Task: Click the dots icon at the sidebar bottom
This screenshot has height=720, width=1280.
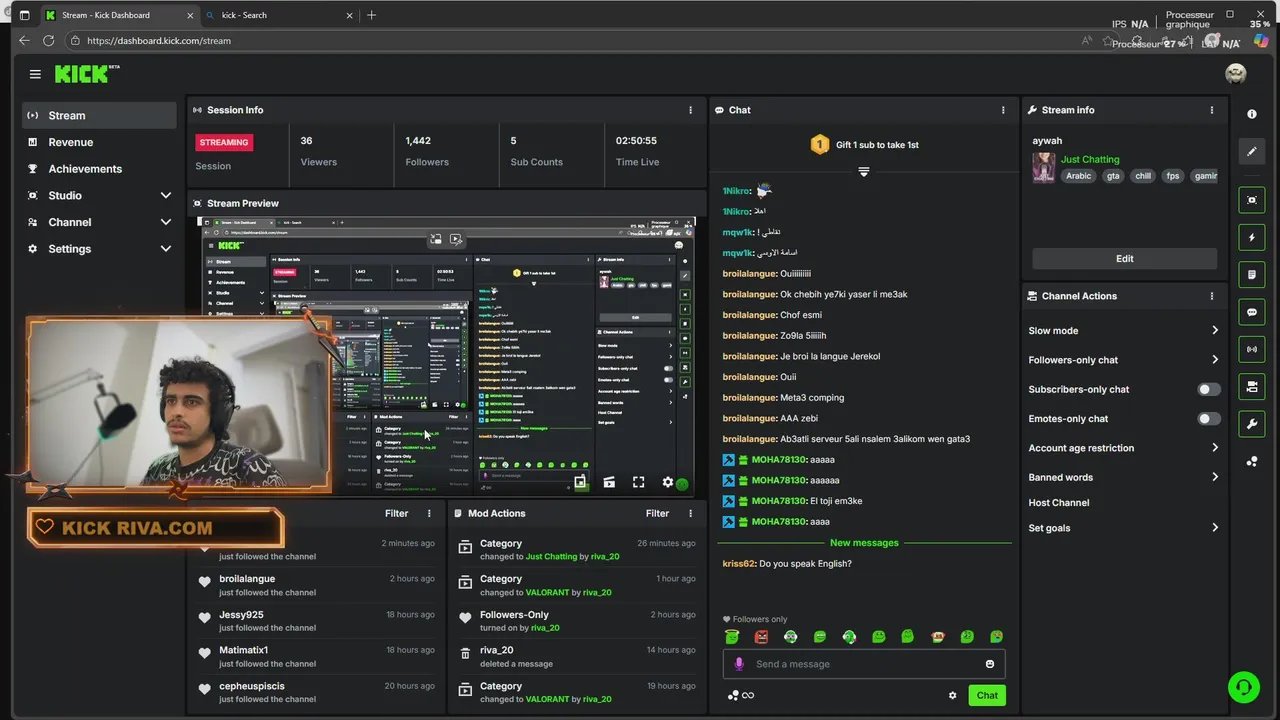Action: click(x=1252, y=461)
